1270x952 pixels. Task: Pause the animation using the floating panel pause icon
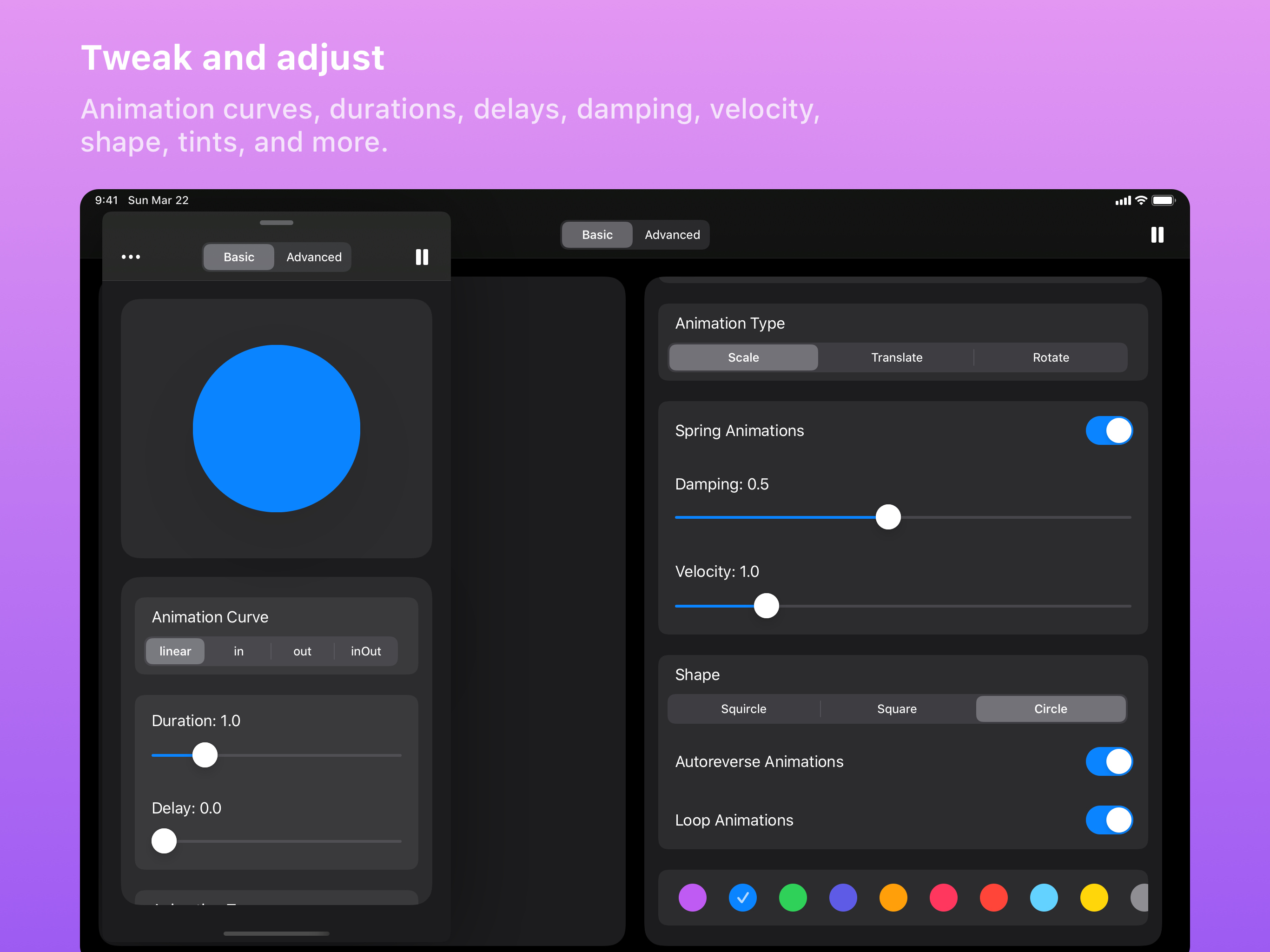[422, 257]
